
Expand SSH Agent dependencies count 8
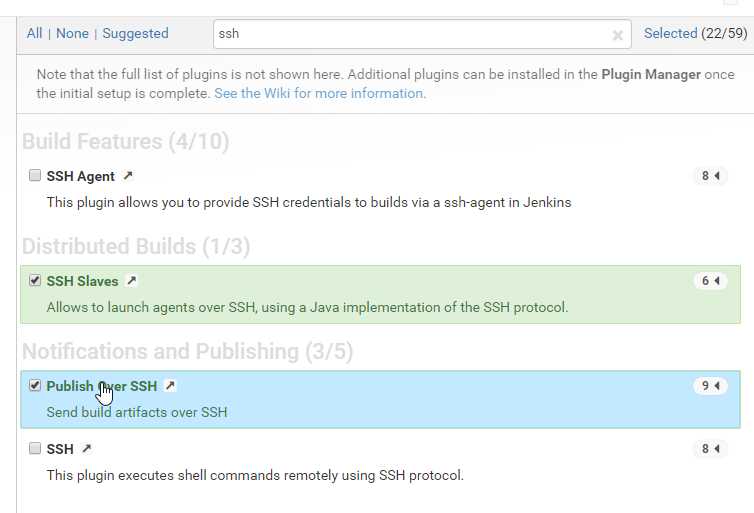(x=710, y=176)
